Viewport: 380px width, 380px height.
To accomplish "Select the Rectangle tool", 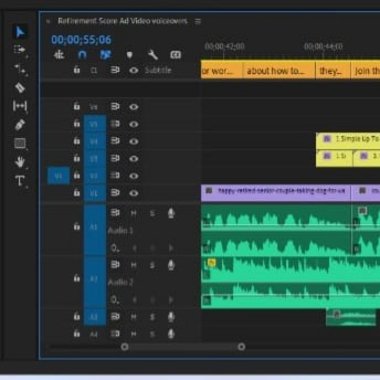I will 20,143.
